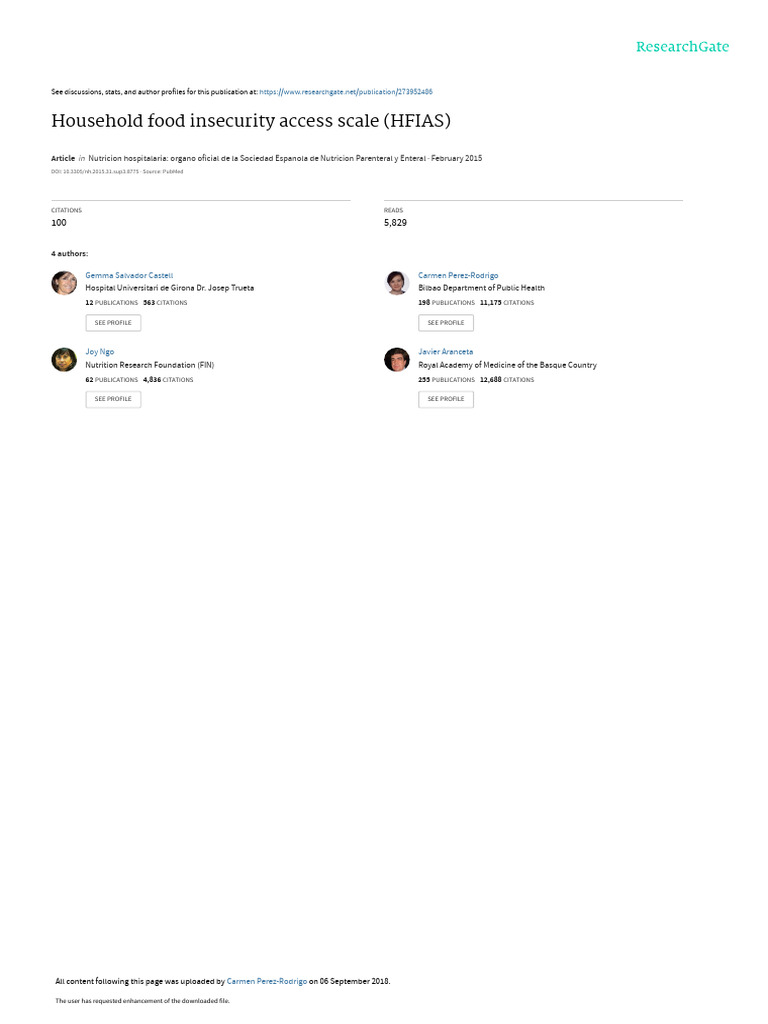Open the researchgate.net publication URL link
768x1024 pixels.
[345, 92]
